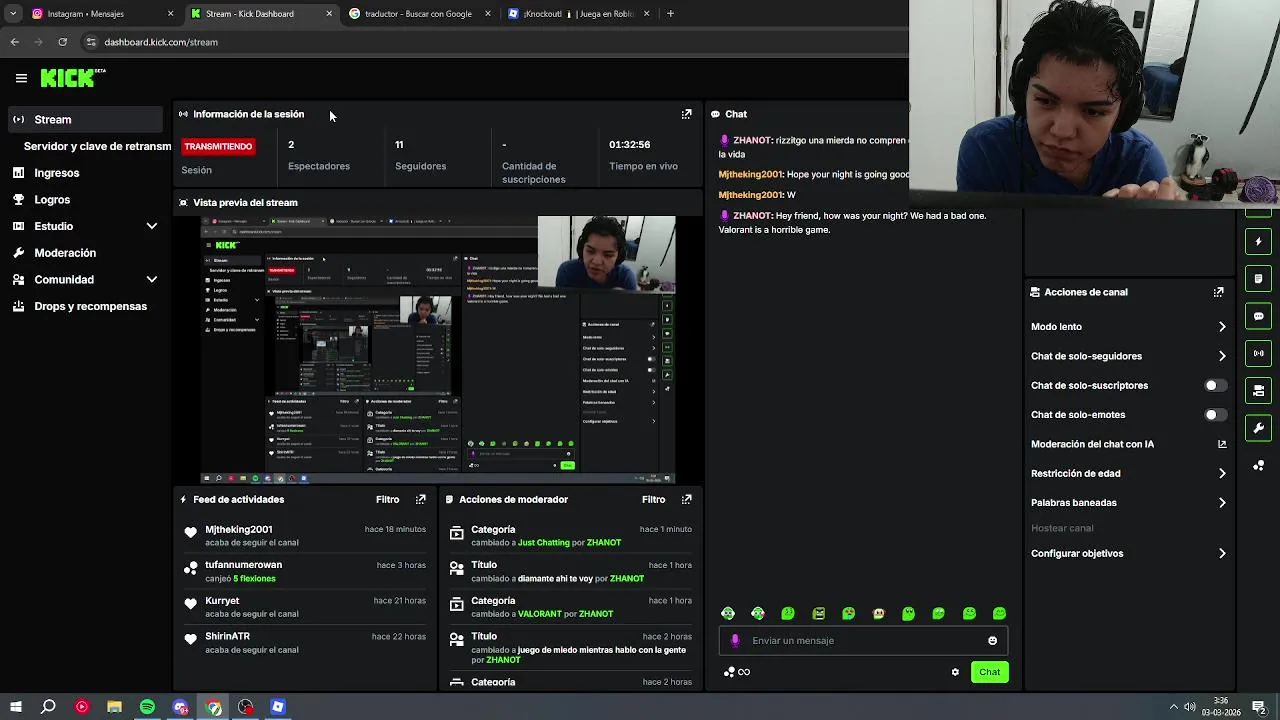
Task: Click the camera panel icon in right sidebar
Action: pyautogui.click(x=1259, y=390)
